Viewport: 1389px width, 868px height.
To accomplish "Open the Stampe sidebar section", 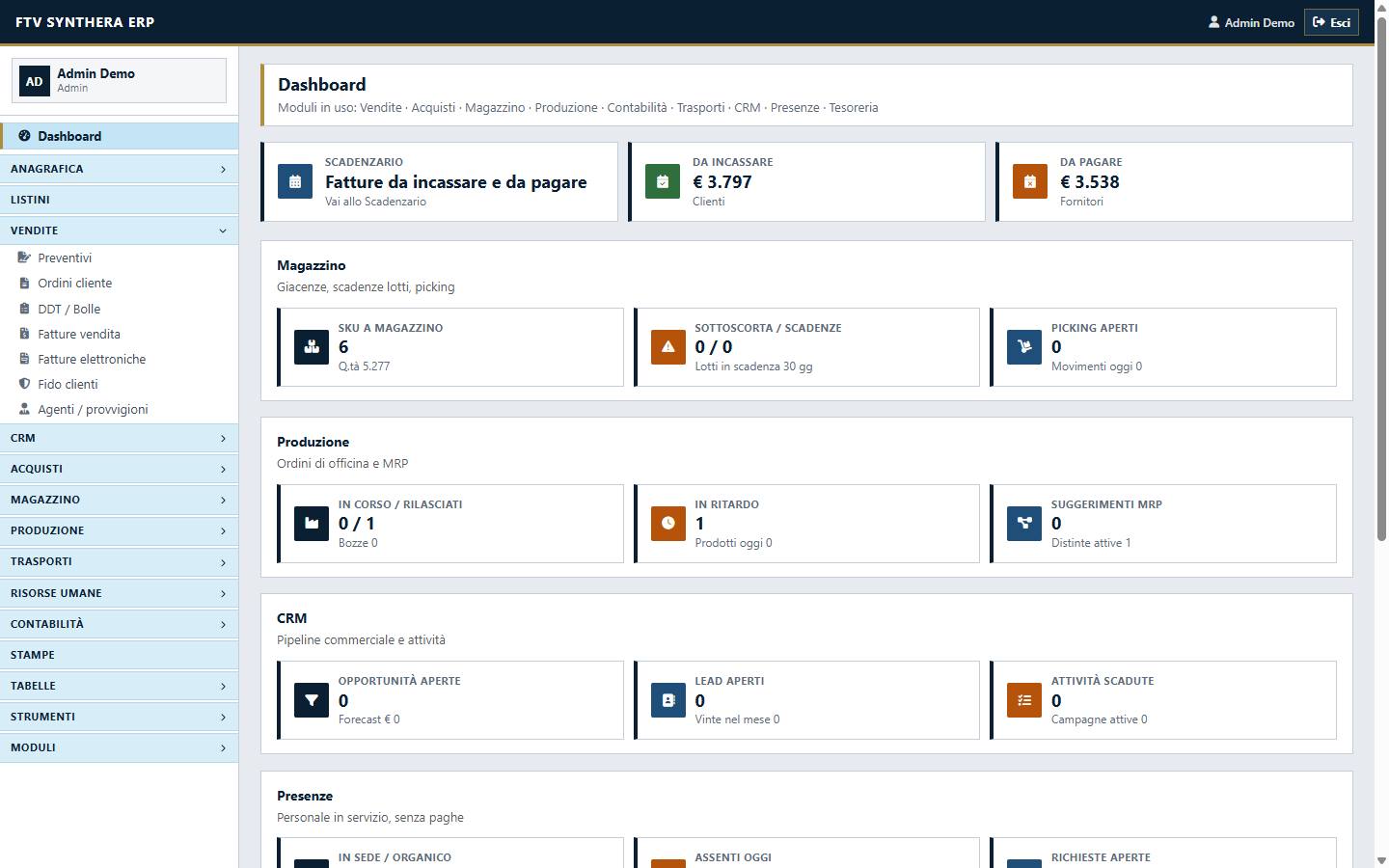I will tap(119, 655).
